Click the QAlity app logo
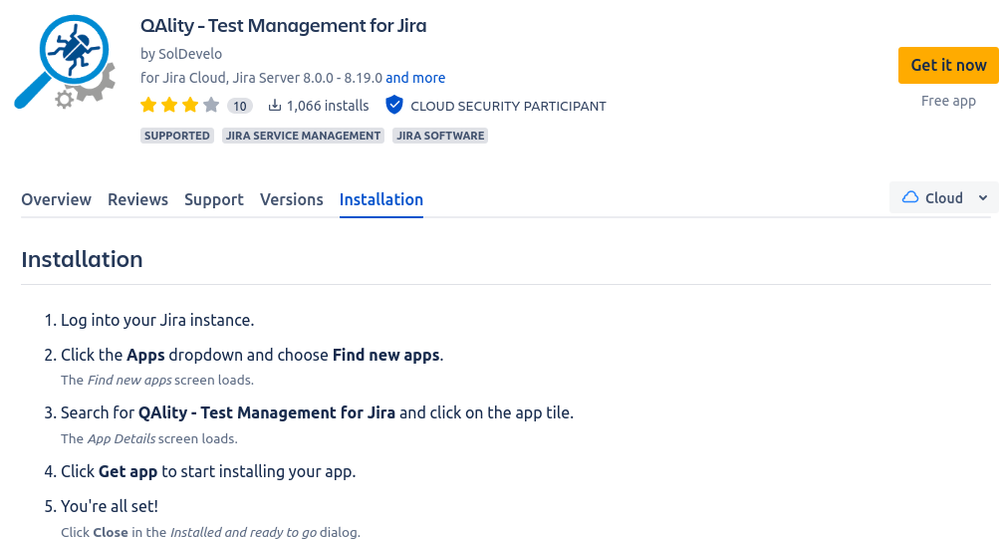This screenshot has height=555, width=999. tap(65, 62)
